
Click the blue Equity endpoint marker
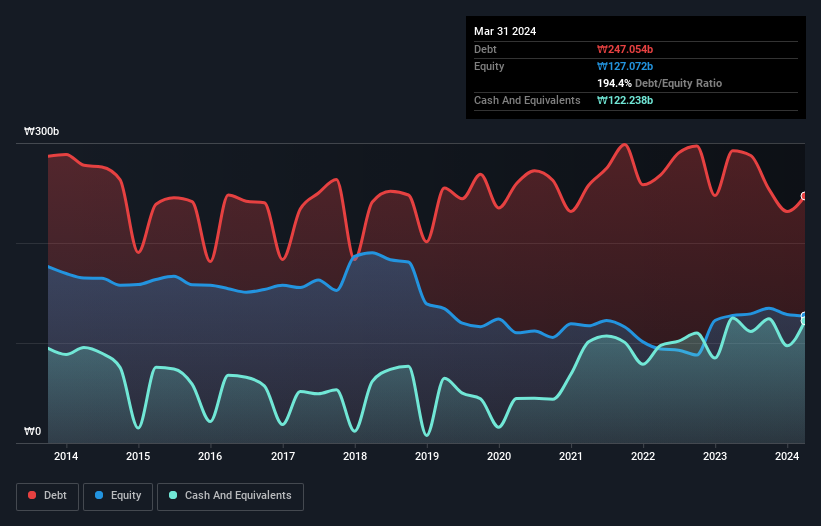point(804,316)
